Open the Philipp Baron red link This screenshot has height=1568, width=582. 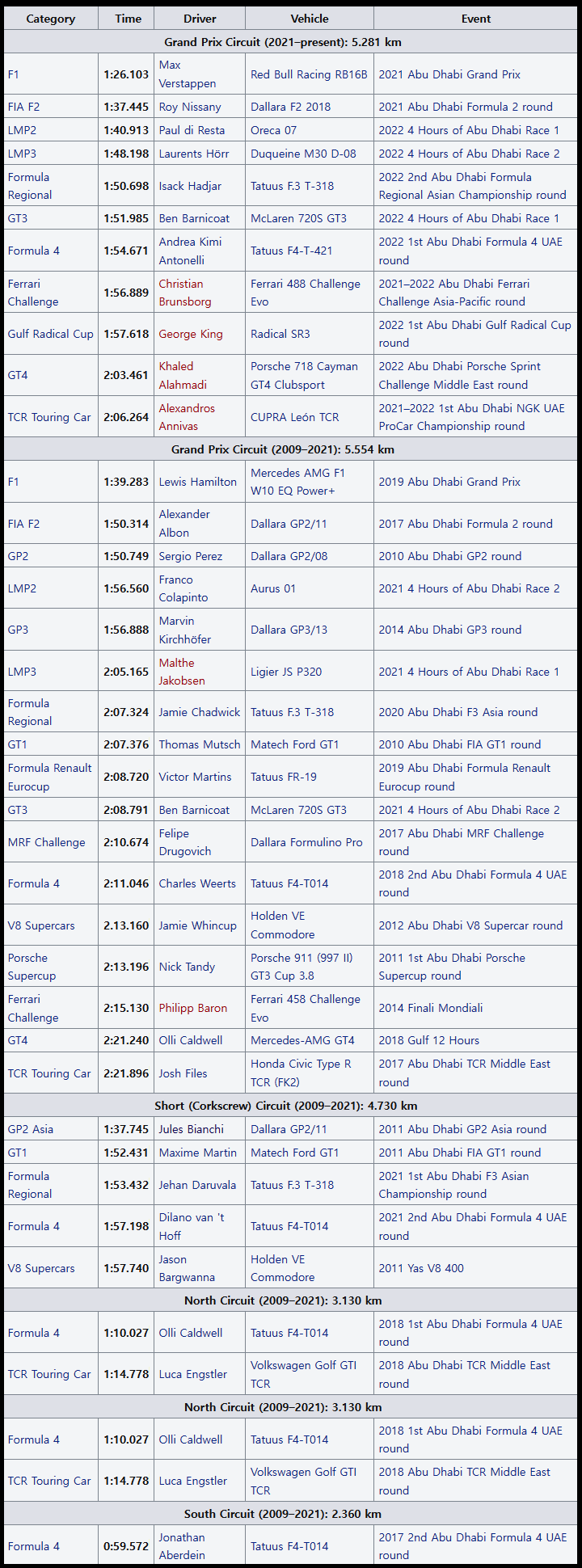[193, 1008]
